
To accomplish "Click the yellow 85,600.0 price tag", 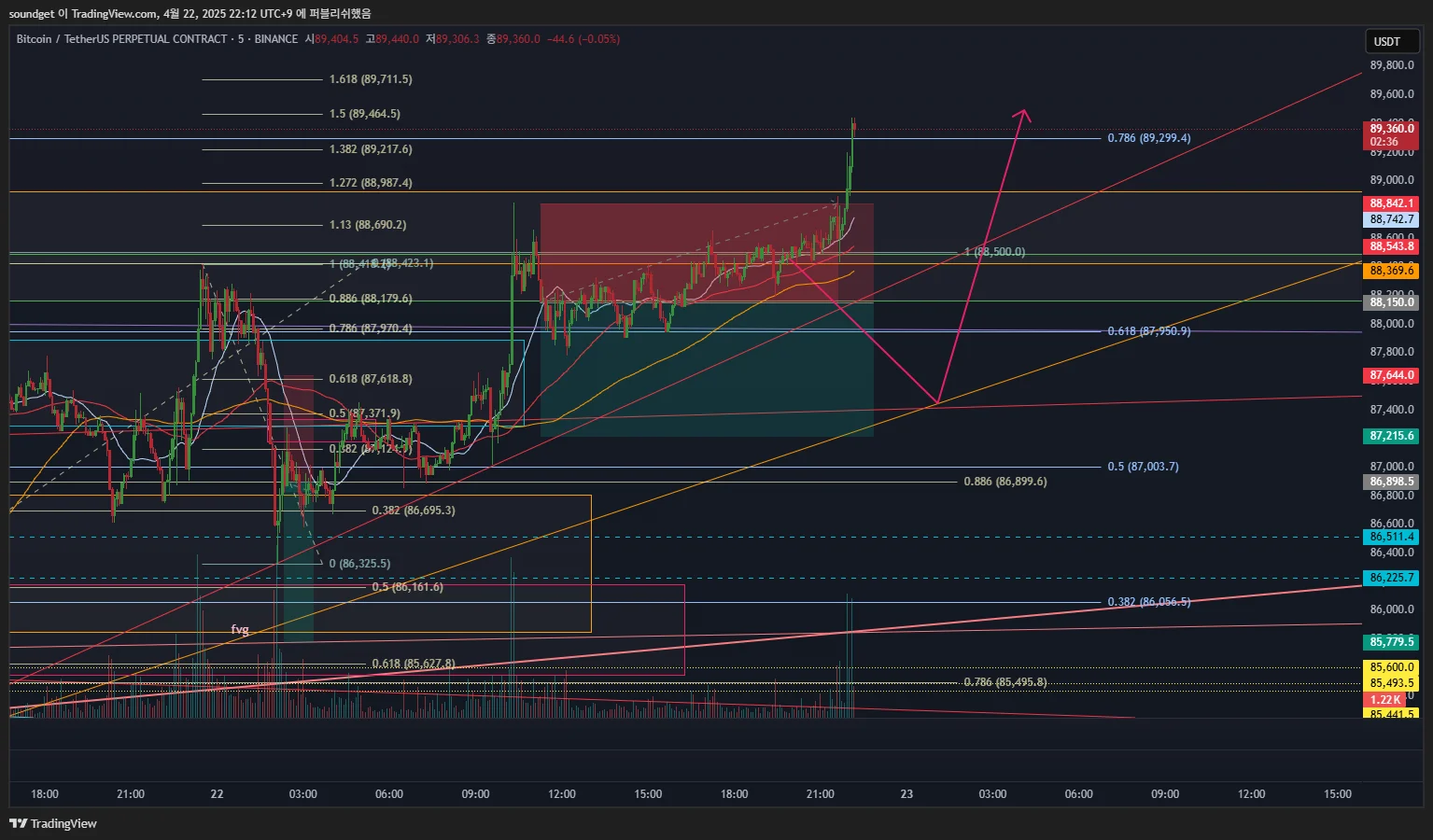I will (x=1392, y=667).
